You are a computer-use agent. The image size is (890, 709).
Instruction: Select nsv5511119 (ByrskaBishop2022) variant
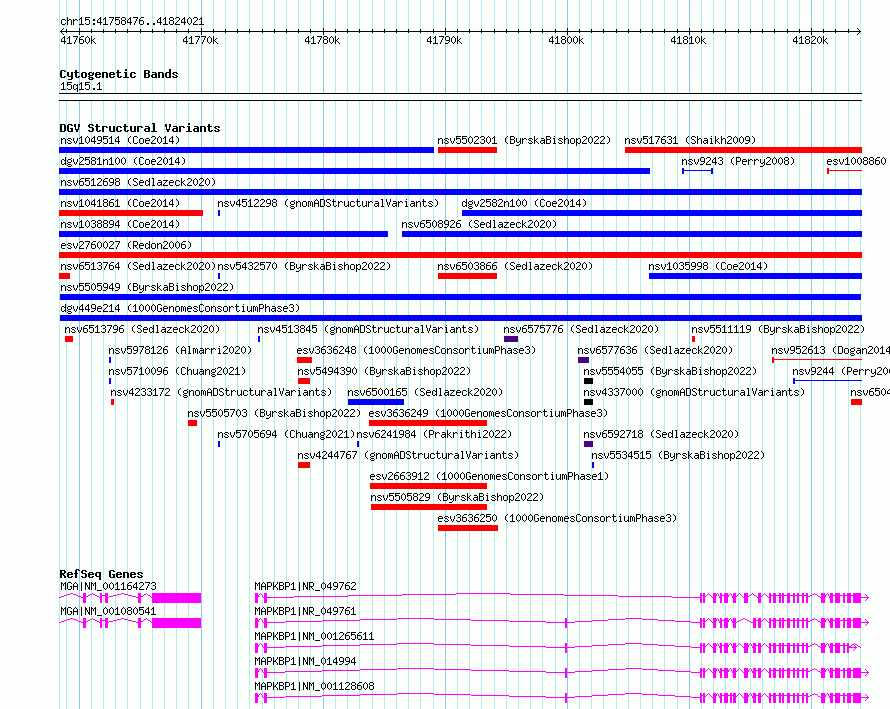tap(778, 329)
